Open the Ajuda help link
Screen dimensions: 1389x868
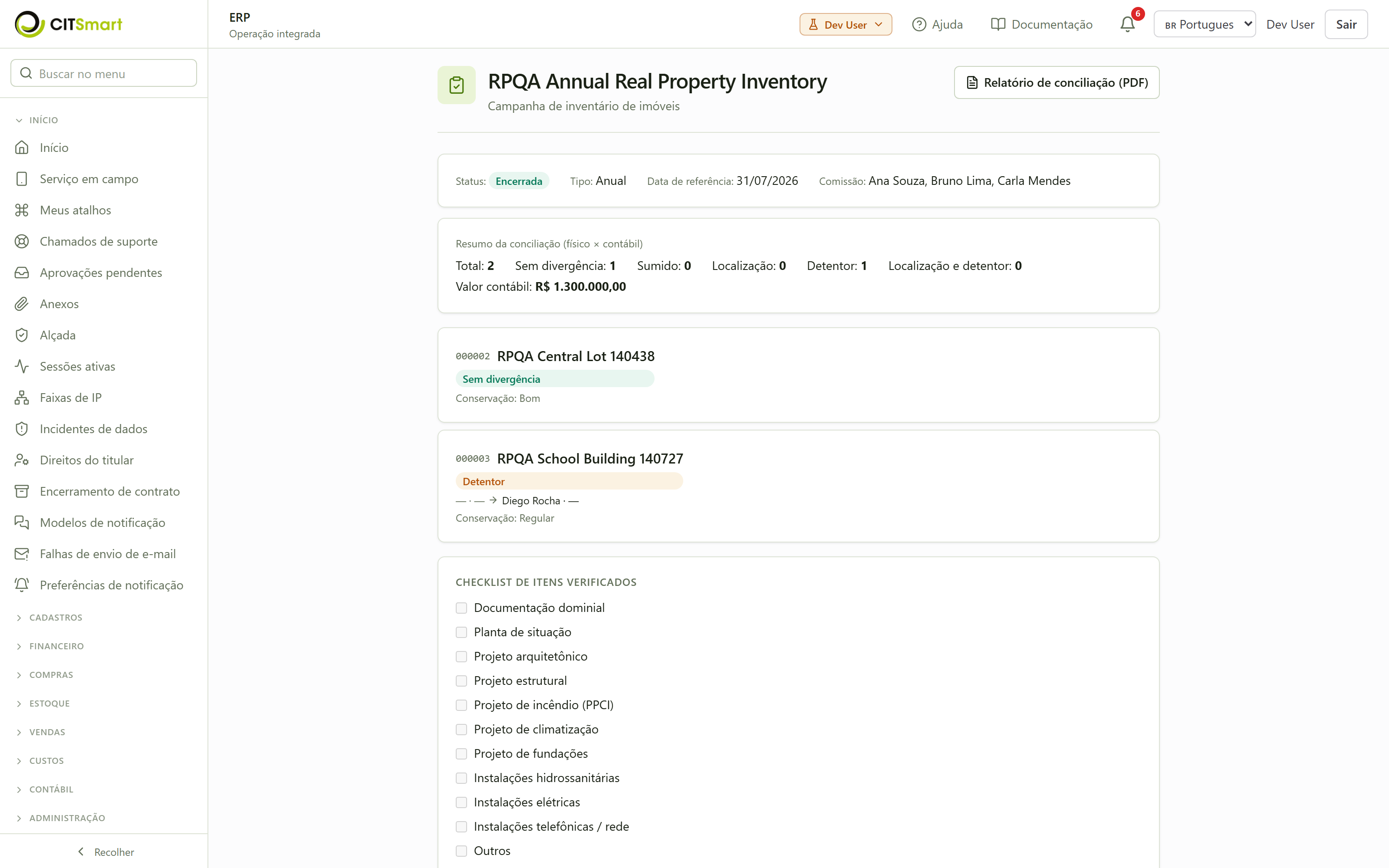click(937, 24)
